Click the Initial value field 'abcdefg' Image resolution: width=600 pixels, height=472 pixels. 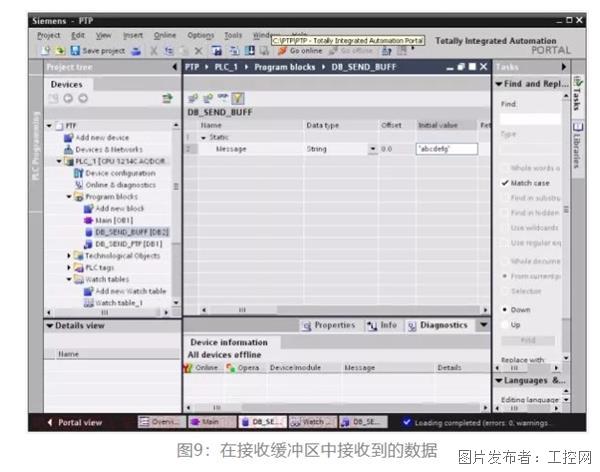pyautogui.click(x=445, y=148)
